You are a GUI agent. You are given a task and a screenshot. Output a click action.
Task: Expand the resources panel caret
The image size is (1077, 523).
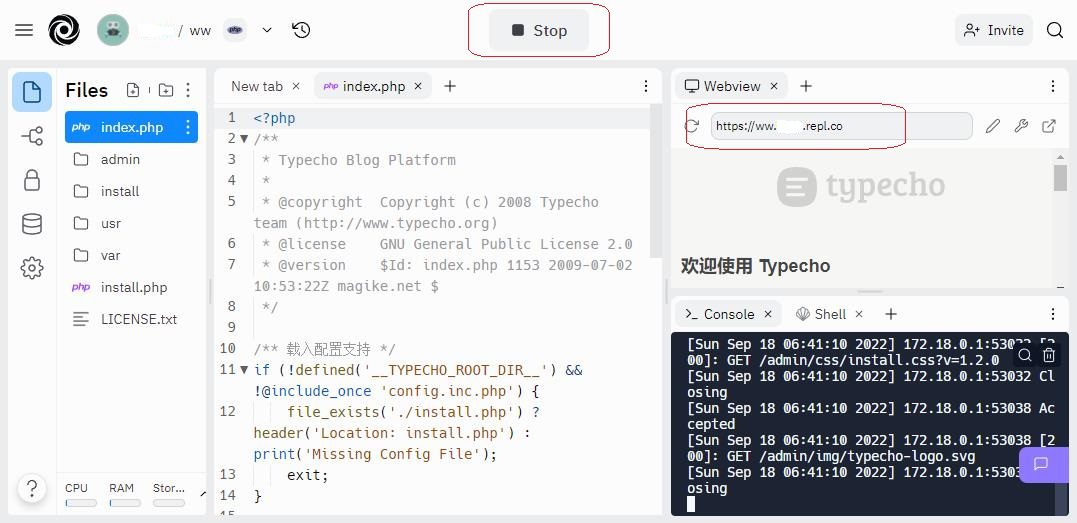tap(203, 494)
